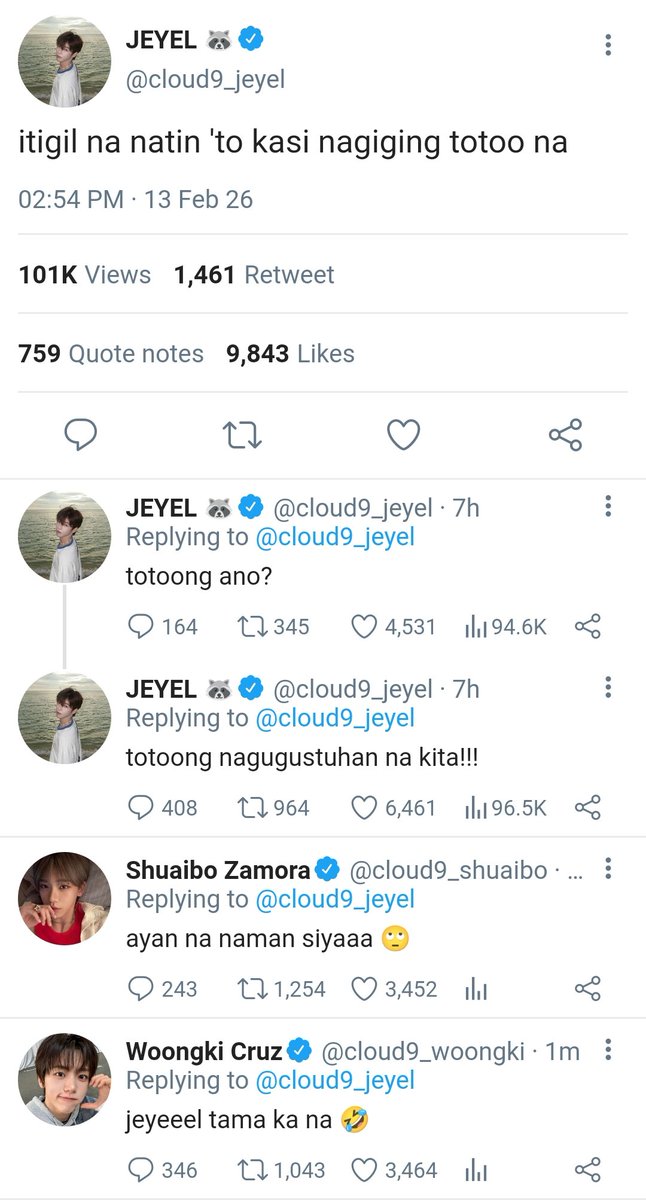Retweet Woongki Cruz's reply with 1,043 retweets
Image resolution: width=646 pixels, height=1200 pixels.
coord(249,1169)
